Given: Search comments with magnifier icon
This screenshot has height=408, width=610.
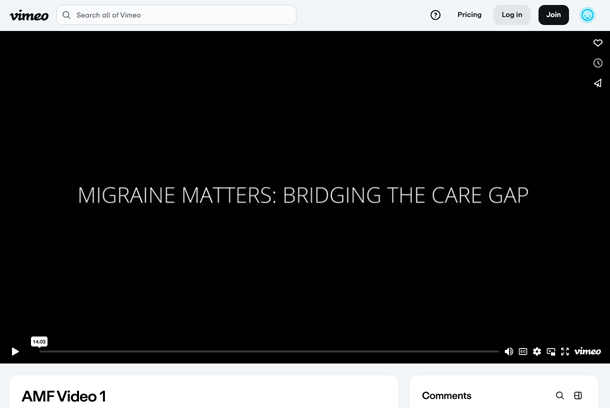Looking at the screenshot, I should [559, 396].
